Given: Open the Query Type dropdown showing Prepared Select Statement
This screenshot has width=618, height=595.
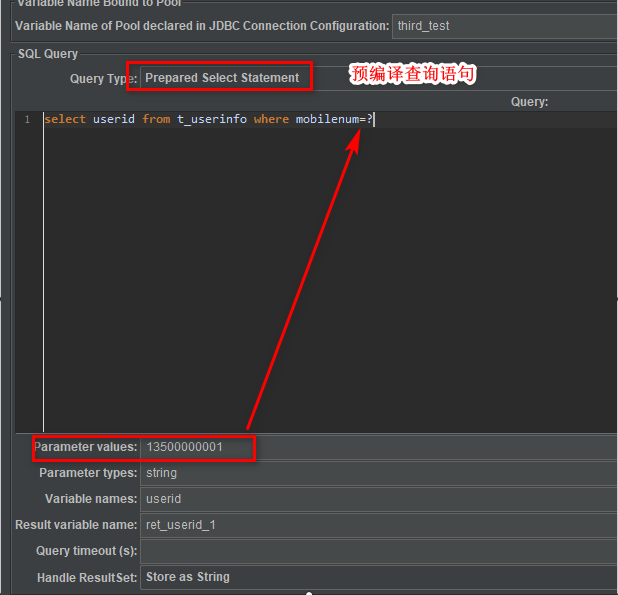Looking at the screenshot, I should pos(379,78).
